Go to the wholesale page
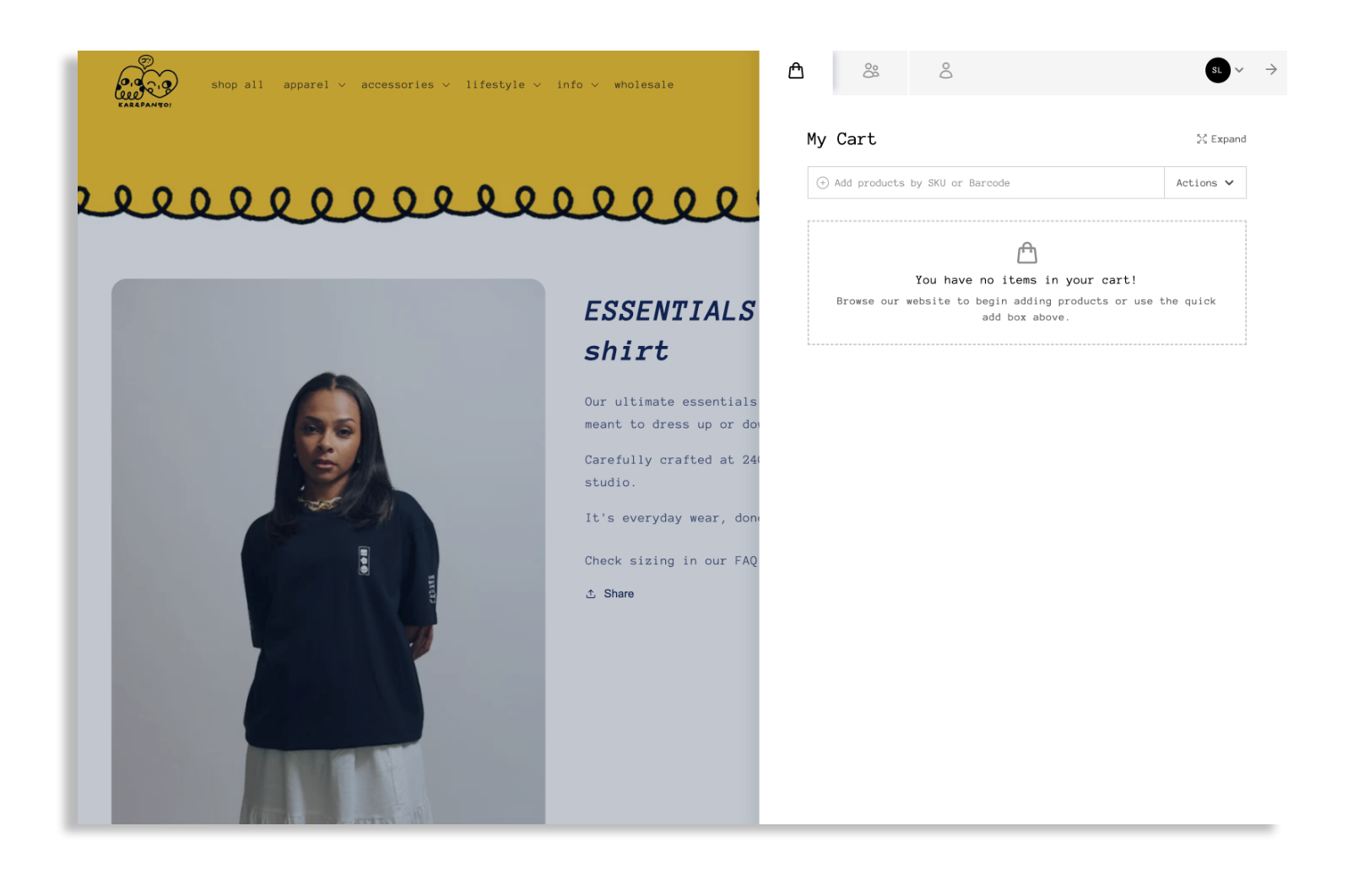 (x=644, y=85)
